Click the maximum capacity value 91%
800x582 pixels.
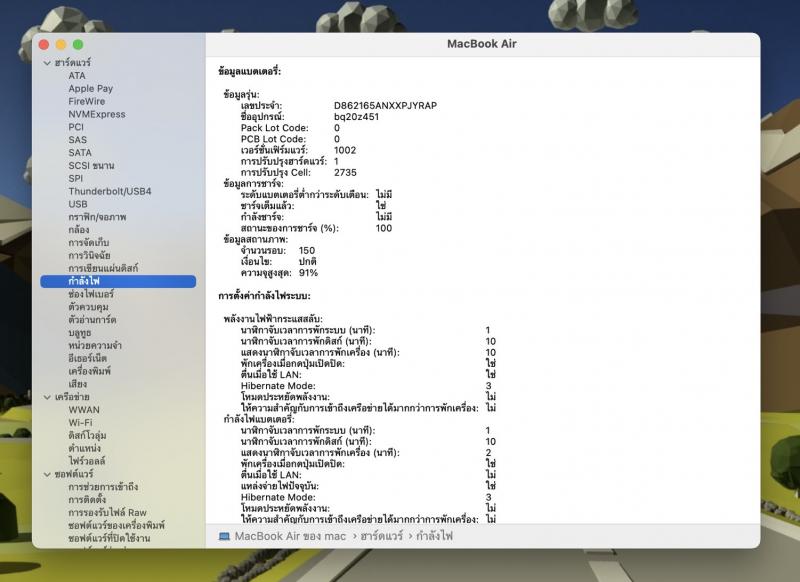click(x=308, y=273)
